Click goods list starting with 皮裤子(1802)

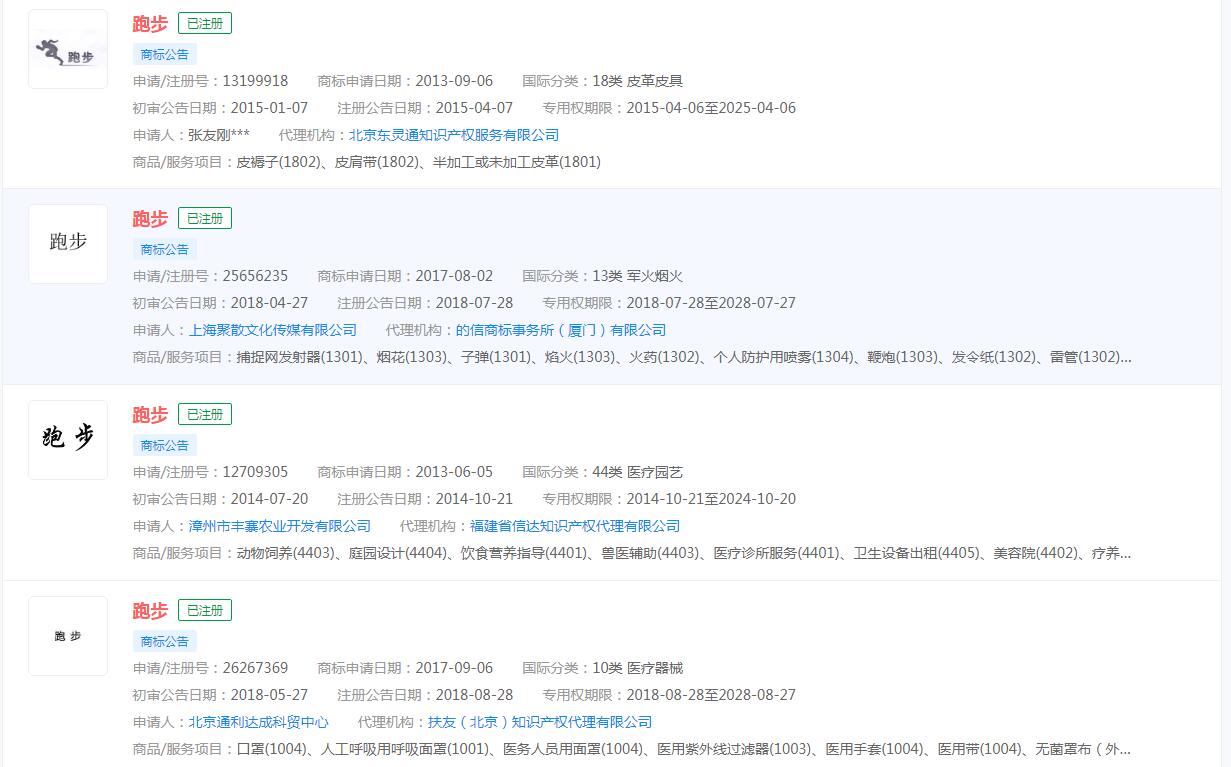coord(418,162)
